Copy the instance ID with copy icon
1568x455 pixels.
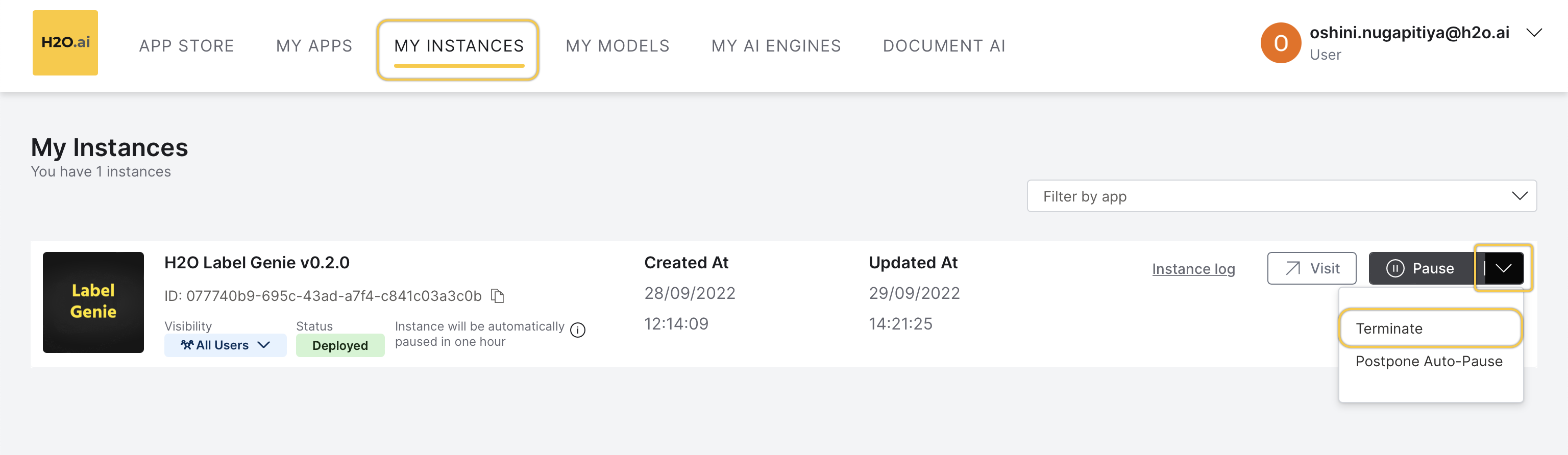(497, 296)
